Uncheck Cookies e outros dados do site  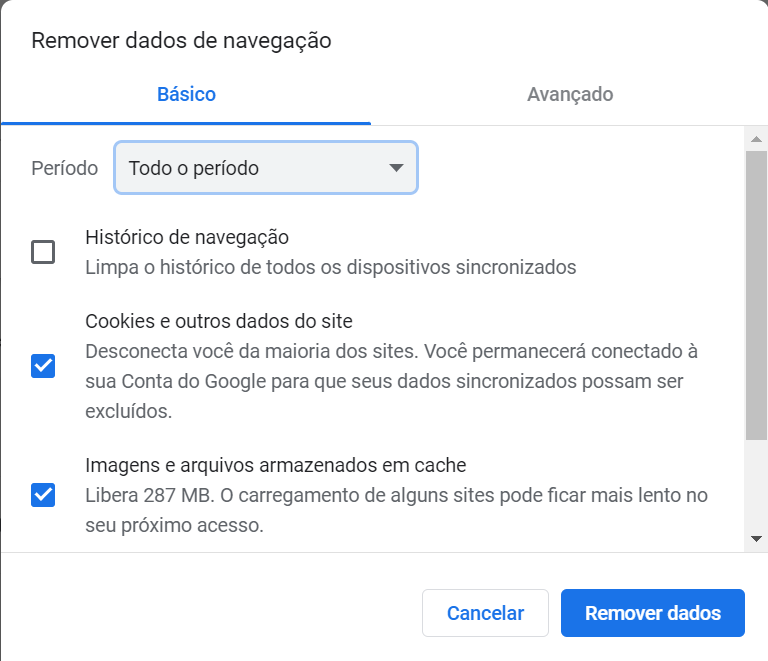[43, 366]
